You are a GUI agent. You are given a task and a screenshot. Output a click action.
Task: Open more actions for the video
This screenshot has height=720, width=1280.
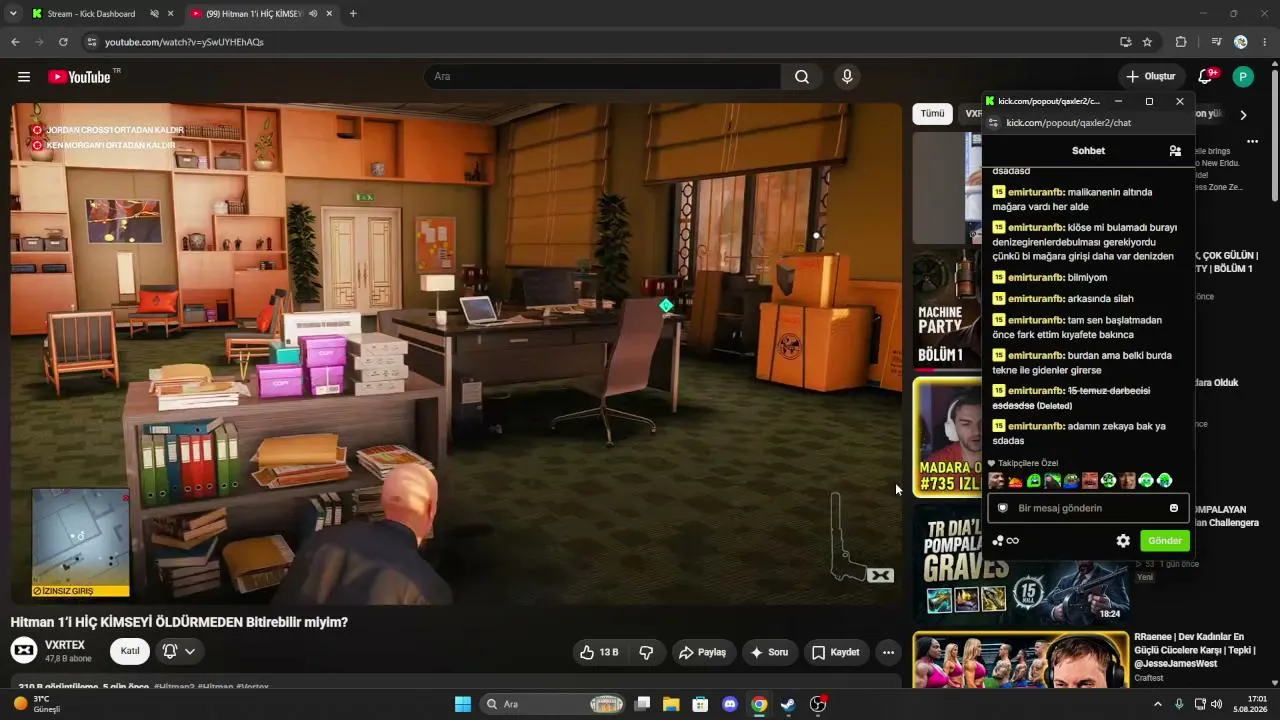click(x=888, y=652)
